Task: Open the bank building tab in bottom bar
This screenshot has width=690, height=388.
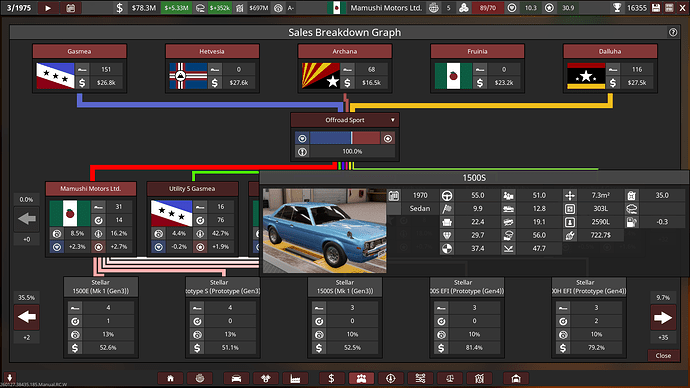Action: click(x=479, y=378)
